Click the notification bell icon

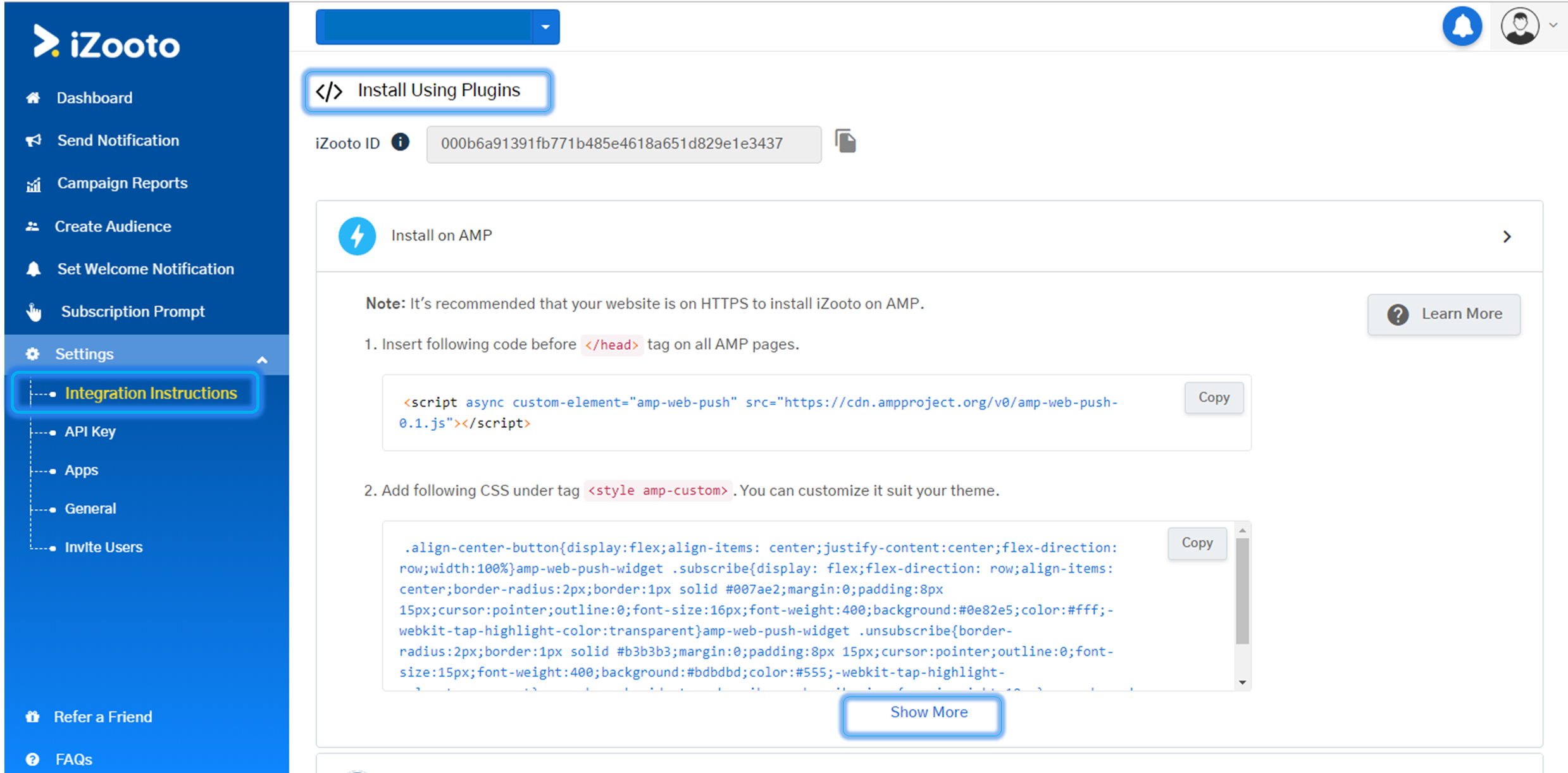point(1462,27)
